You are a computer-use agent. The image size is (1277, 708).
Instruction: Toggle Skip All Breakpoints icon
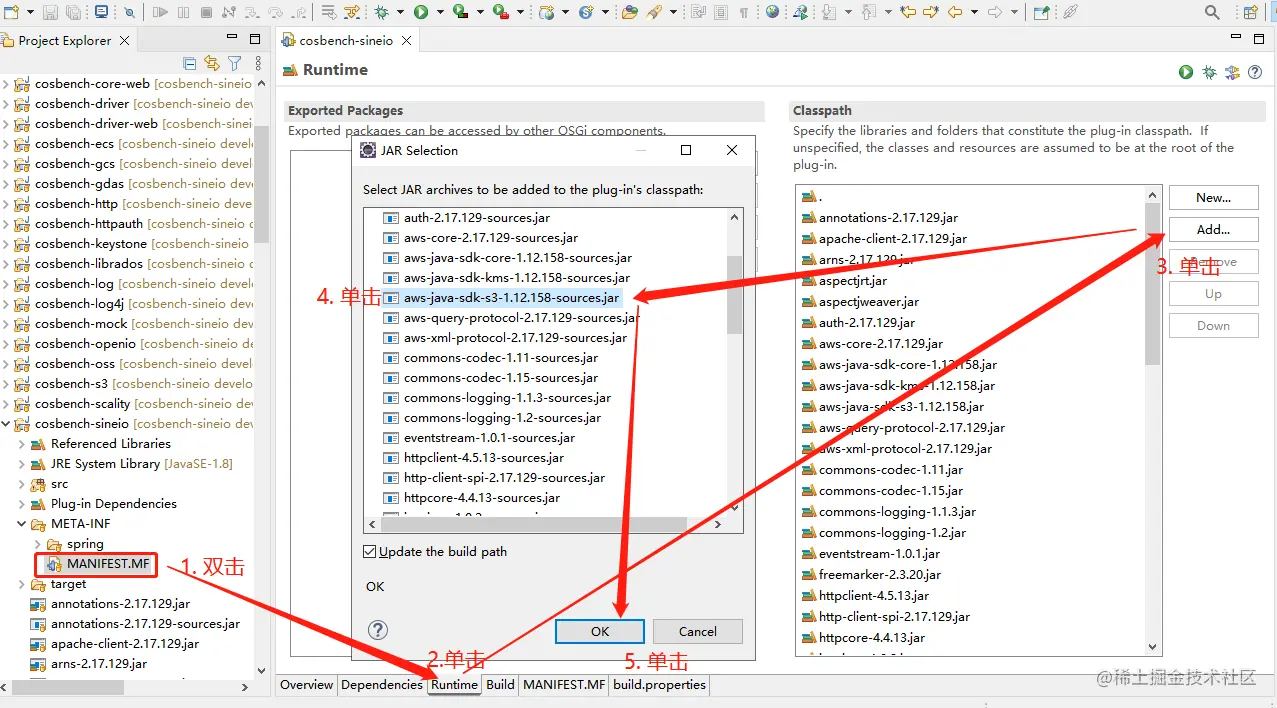coord(129,12)
